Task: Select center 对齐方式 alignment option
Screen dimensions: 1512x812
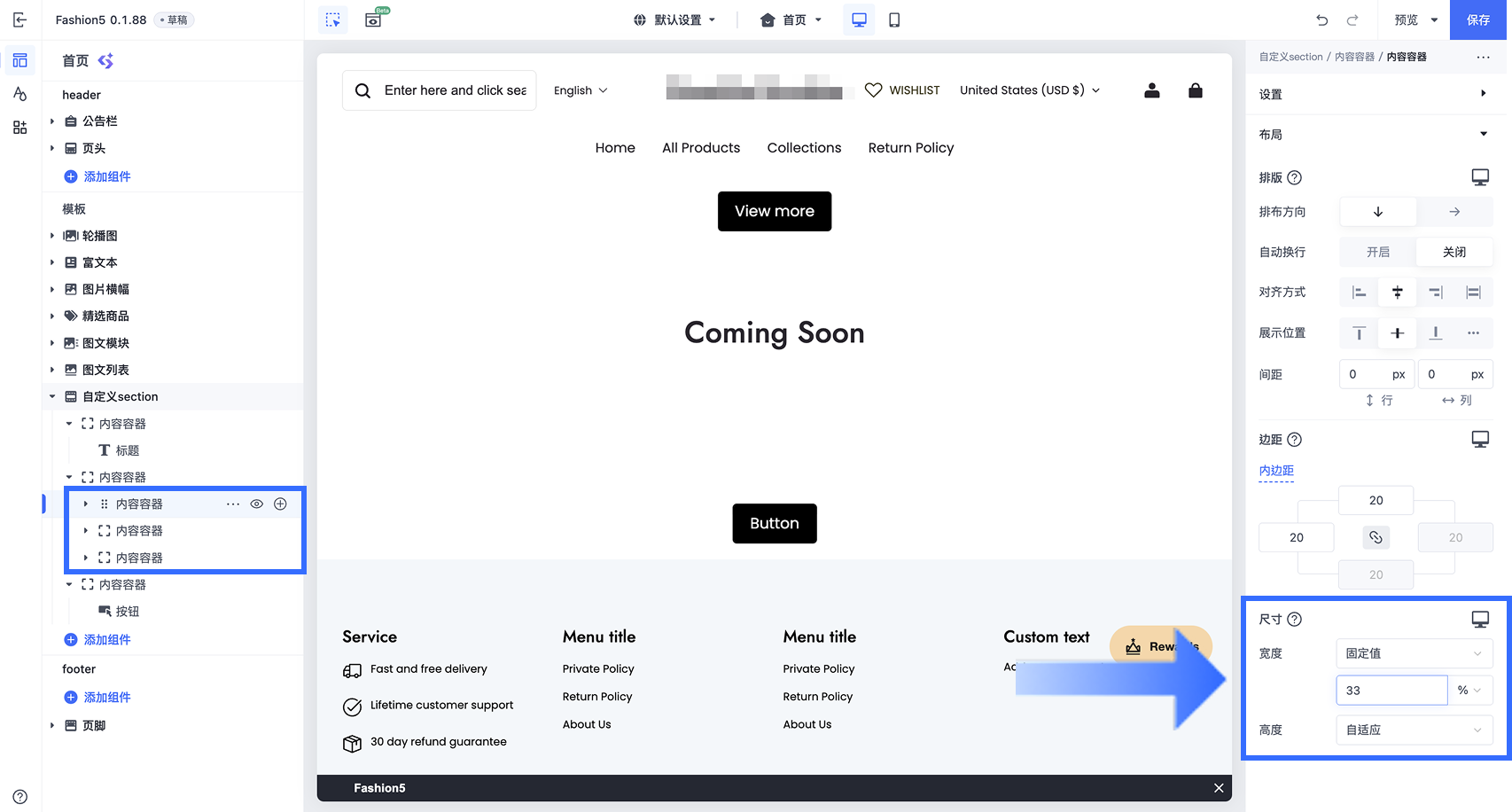Action: [1397, 293]
